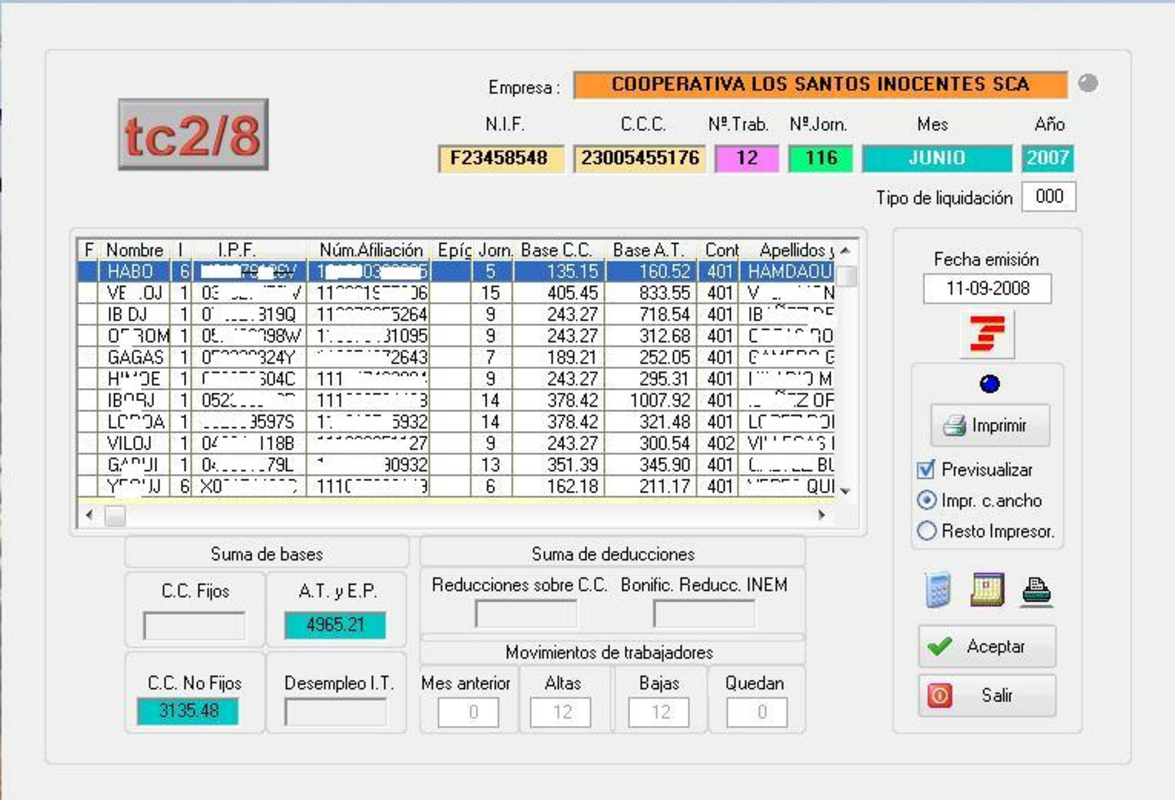Click the Base C.C. column header
Viewport: 1175px width, 800px height.
[559, 250]
